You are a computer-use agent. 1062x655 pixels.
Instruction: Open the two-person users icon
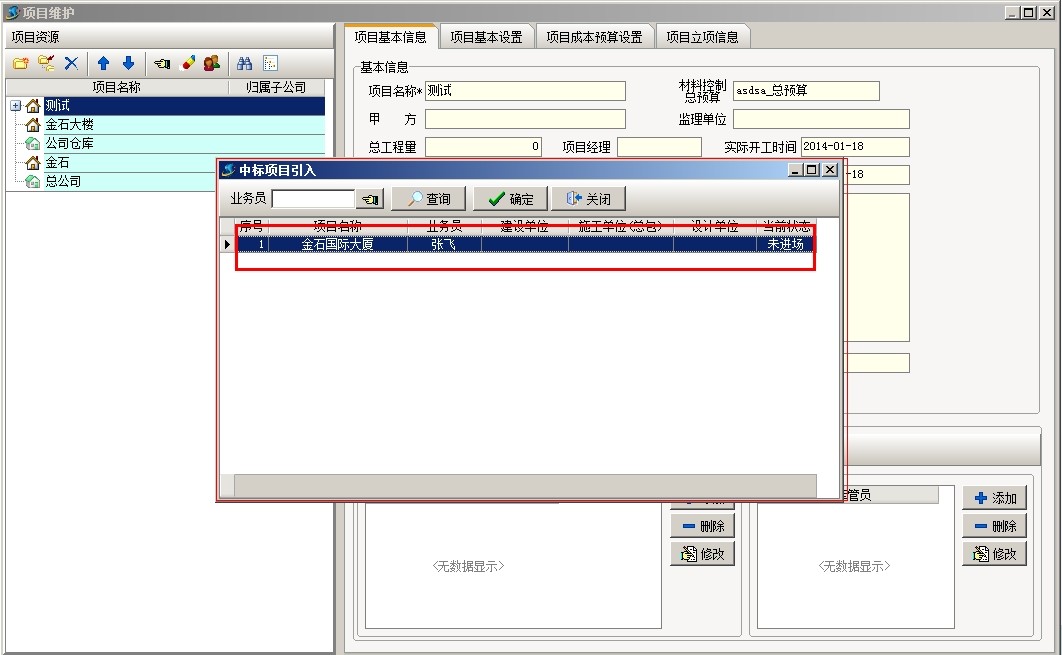[211, 63]
